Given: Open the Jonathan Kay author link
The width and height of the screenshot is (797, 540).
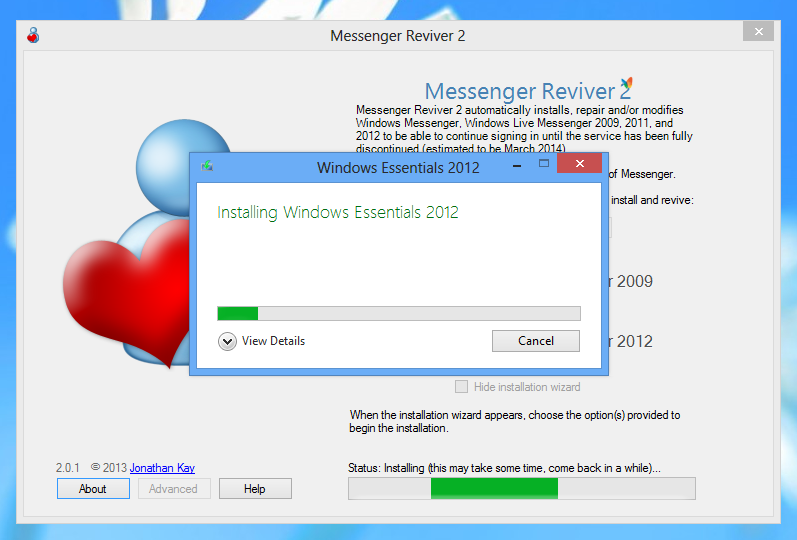Looking at the screenshot, I should point(162,467).
